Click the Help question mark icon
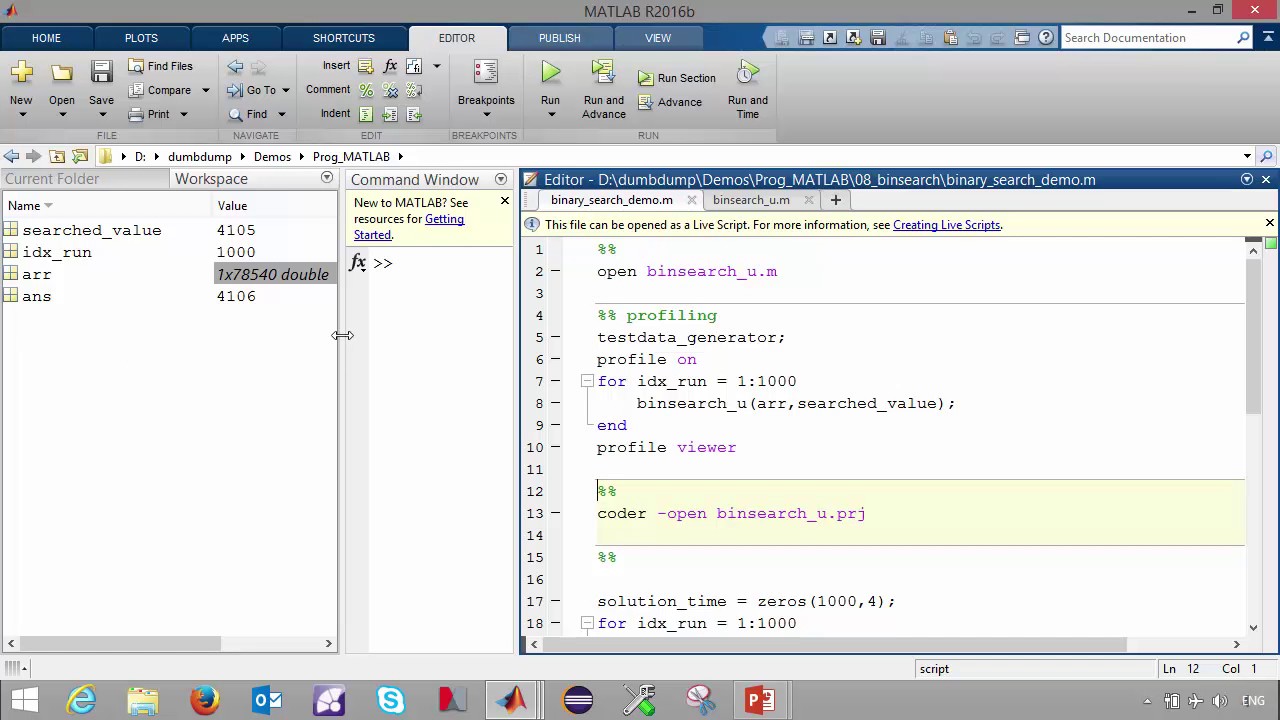1280x720 pixels. (x=1046, y=38)
